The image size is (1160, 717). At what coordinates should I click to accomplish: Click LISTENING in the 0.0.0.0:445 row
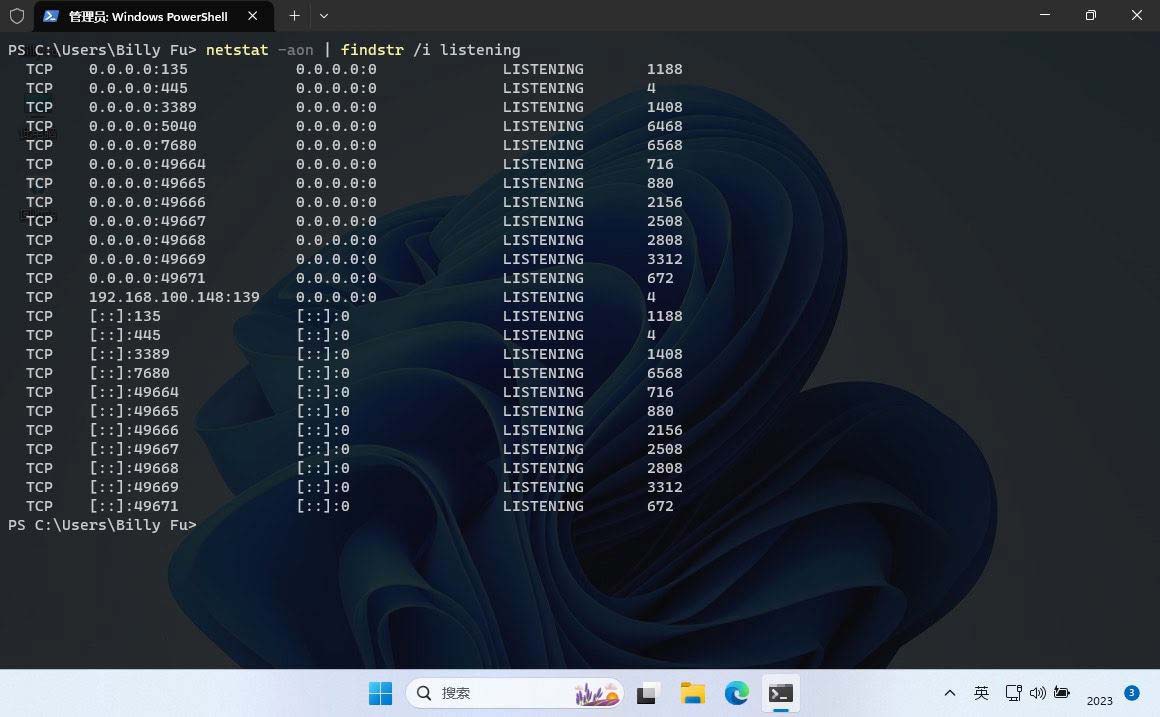click(x=543, y=88)
